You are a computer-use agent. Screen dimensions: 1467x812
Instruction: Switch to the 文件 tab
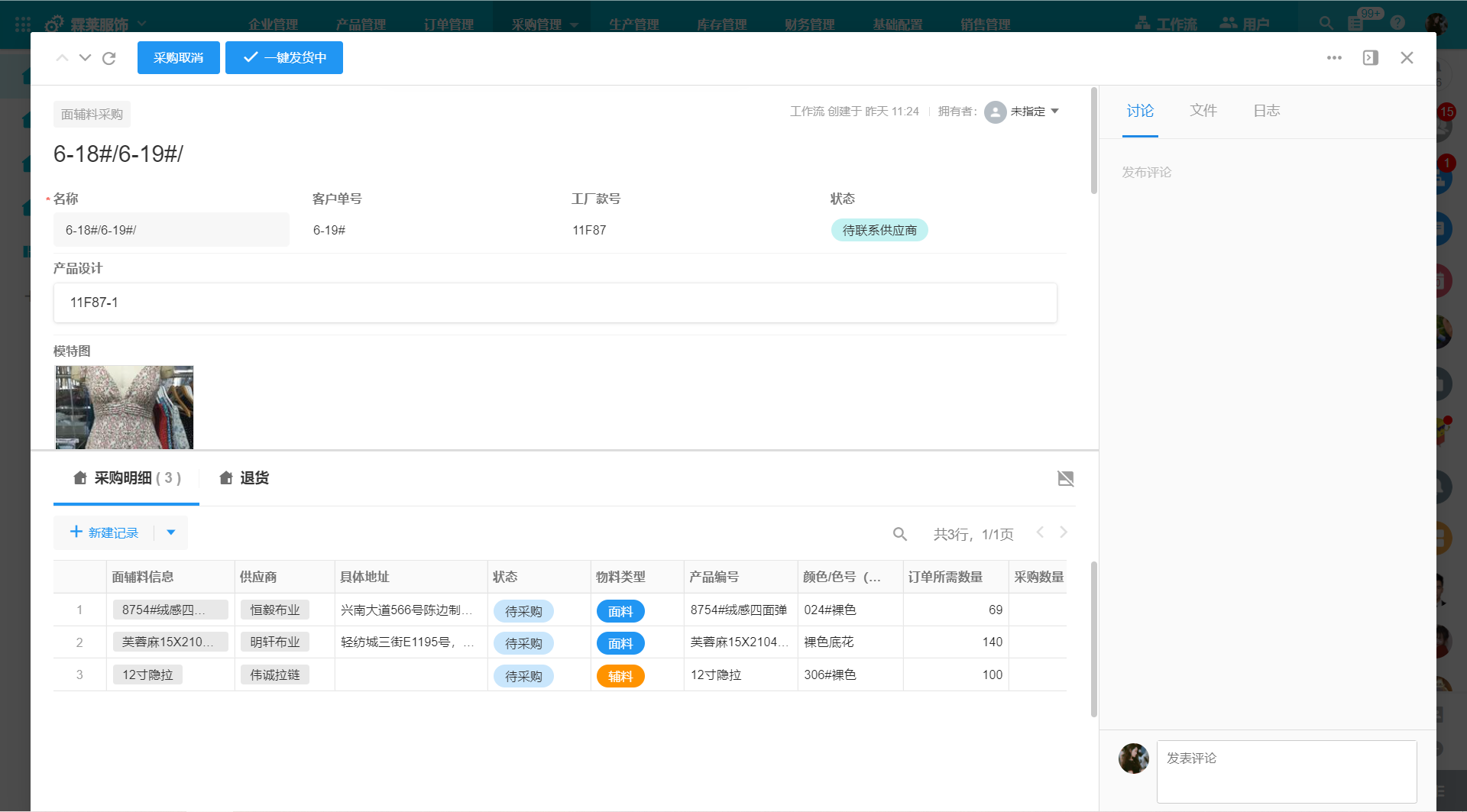pyautogui.click(x=1203, y=111)
